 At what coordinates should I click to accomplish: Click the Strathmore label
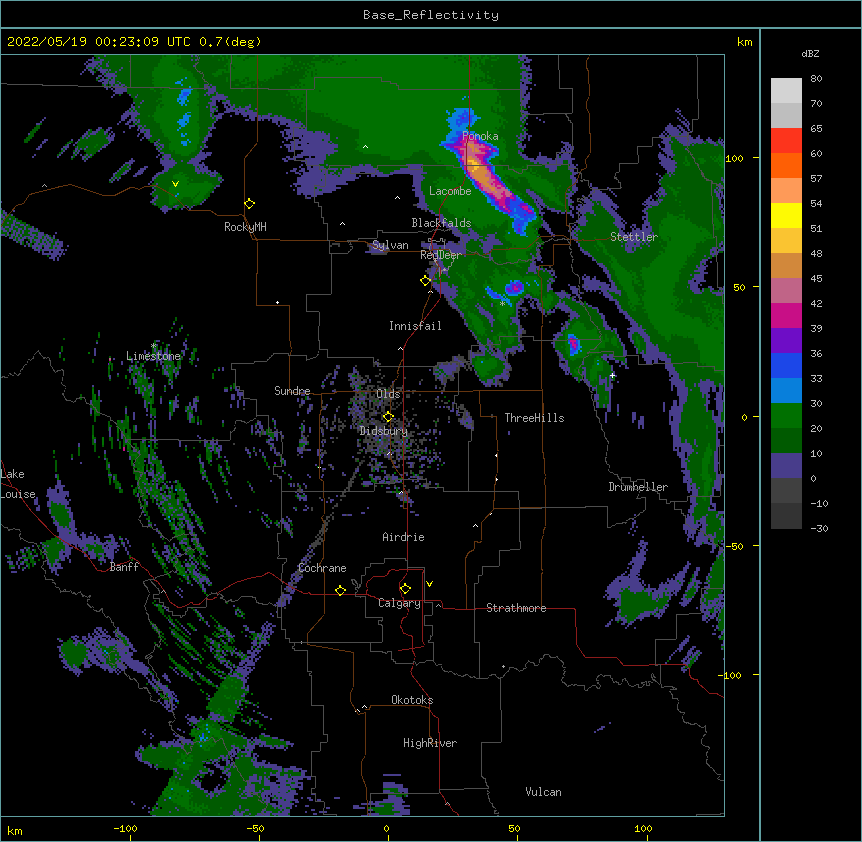tap(516, 608)
